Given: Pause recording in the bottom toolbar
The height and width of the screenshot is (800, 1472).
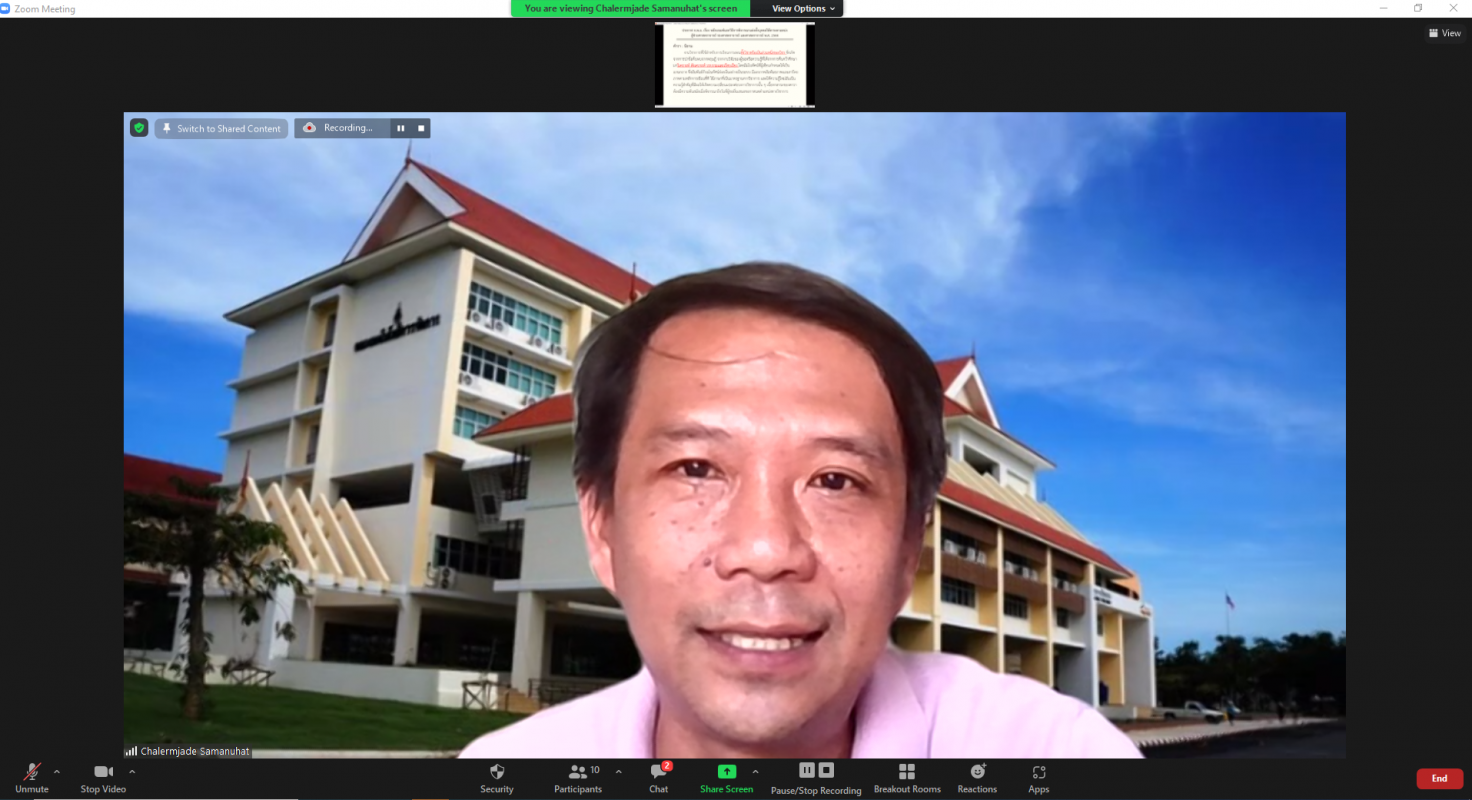Looking at the screenshot, I should 807,770.
